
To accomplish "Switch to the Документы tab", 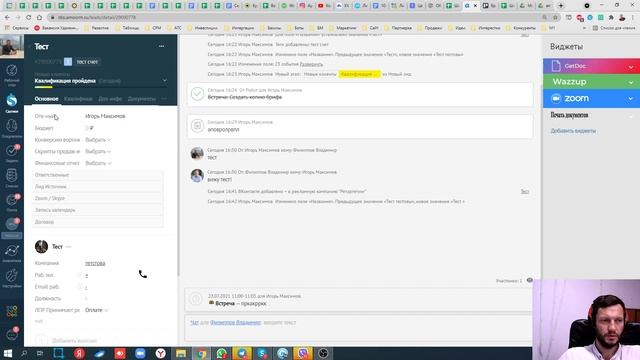I will [x=142, y=99].
